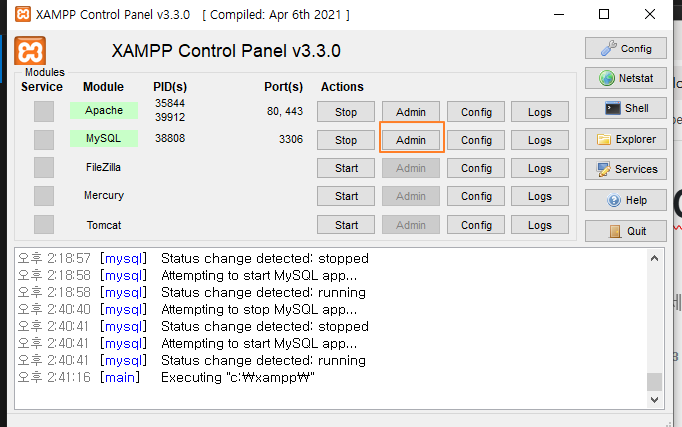Toggle the FileZilla service checkbox
This screenshot has width=682, height=427.
tap(44, 168)
